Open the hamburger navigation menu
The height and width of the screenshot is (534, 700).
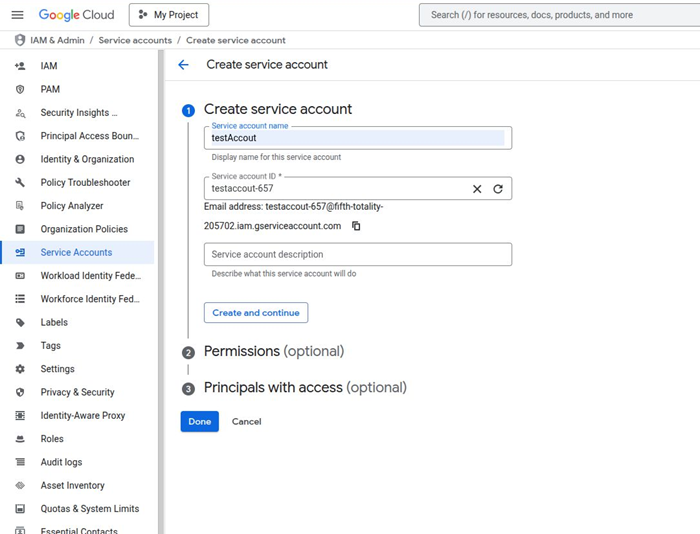pos(17,15)
